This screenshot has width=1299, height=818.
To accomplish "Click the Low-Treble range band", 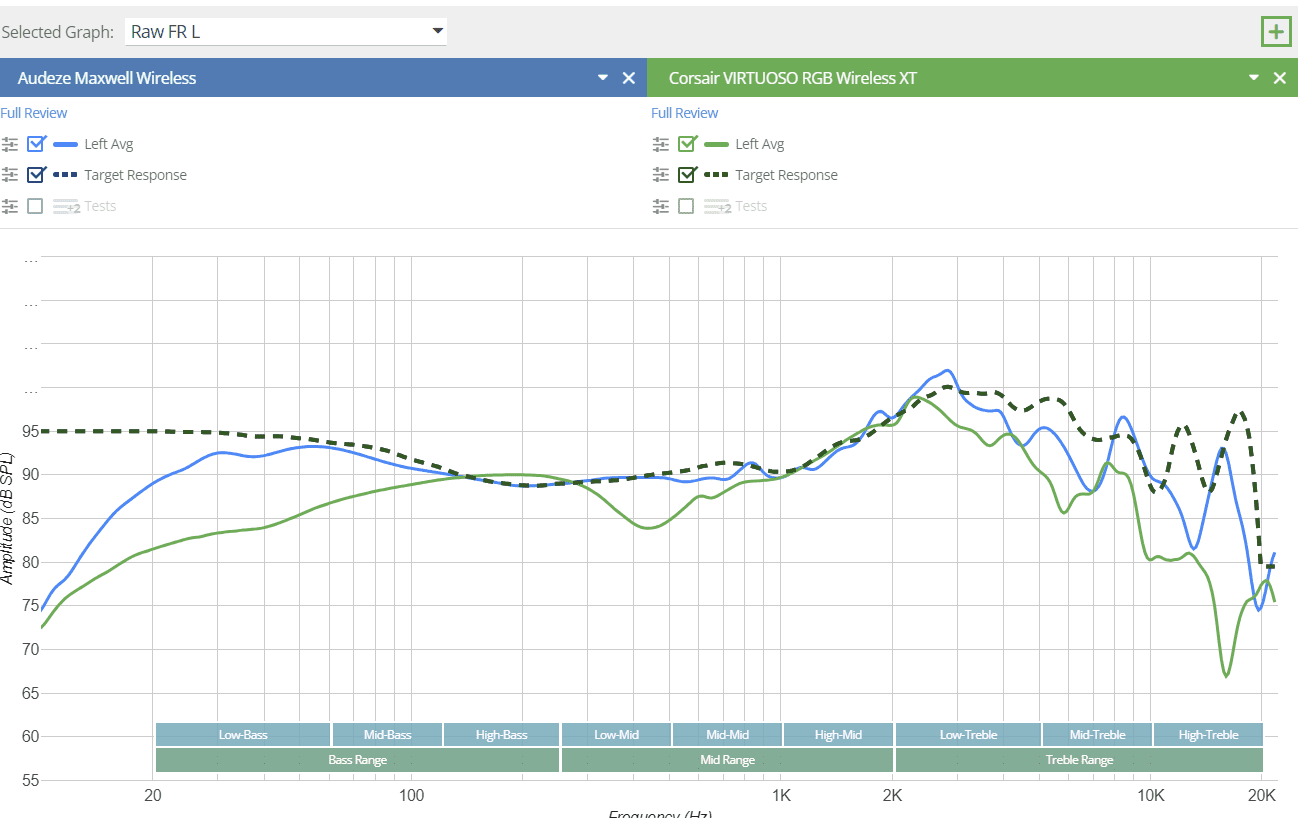I will (968, 735).
